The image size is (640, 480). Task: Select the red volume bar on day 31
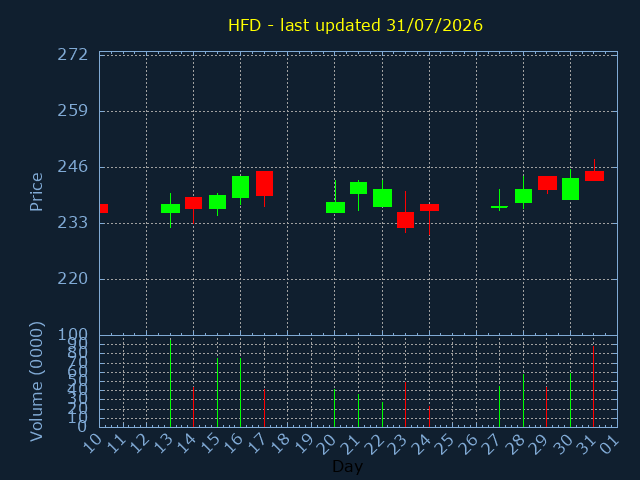click(x=593, y=387)
